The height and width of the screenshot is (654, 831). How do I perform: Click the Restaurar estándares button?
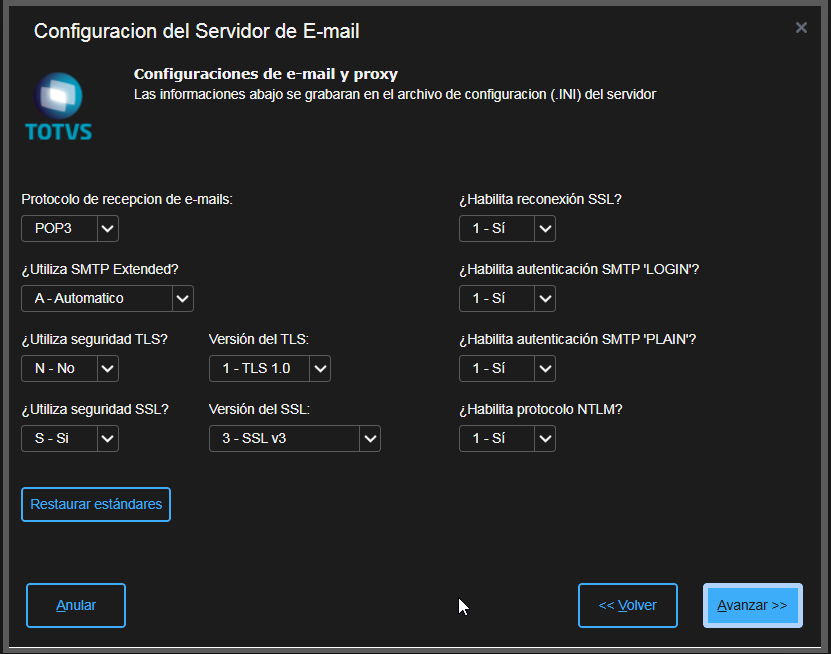point(96,505)
